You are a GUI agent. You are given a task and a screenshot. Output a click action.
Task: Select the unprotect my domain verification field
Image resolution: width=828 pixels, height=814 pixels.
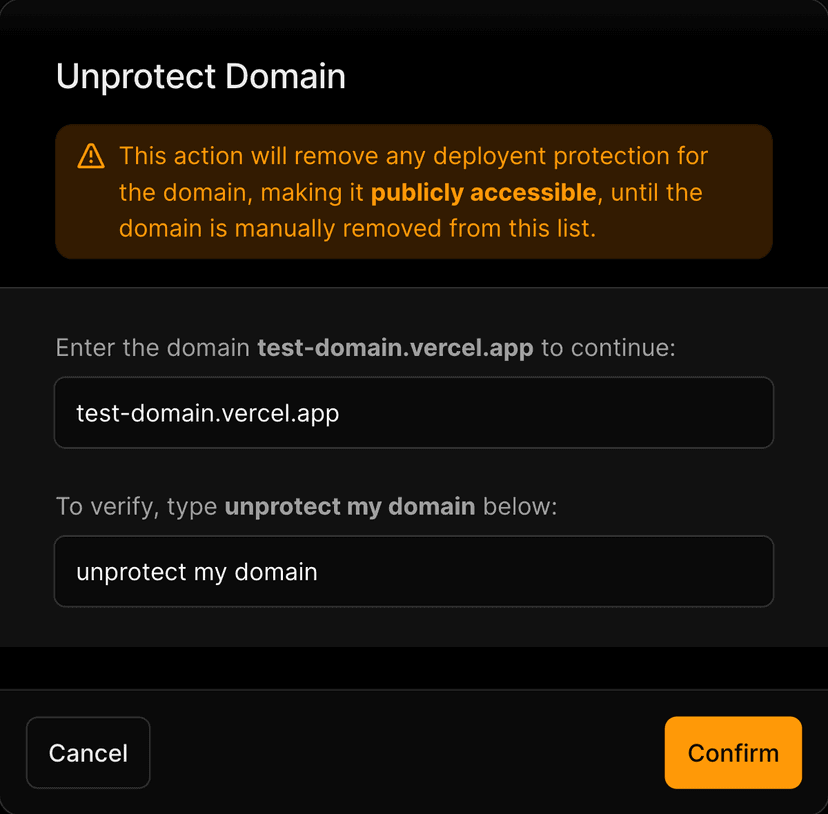[414, 571]
